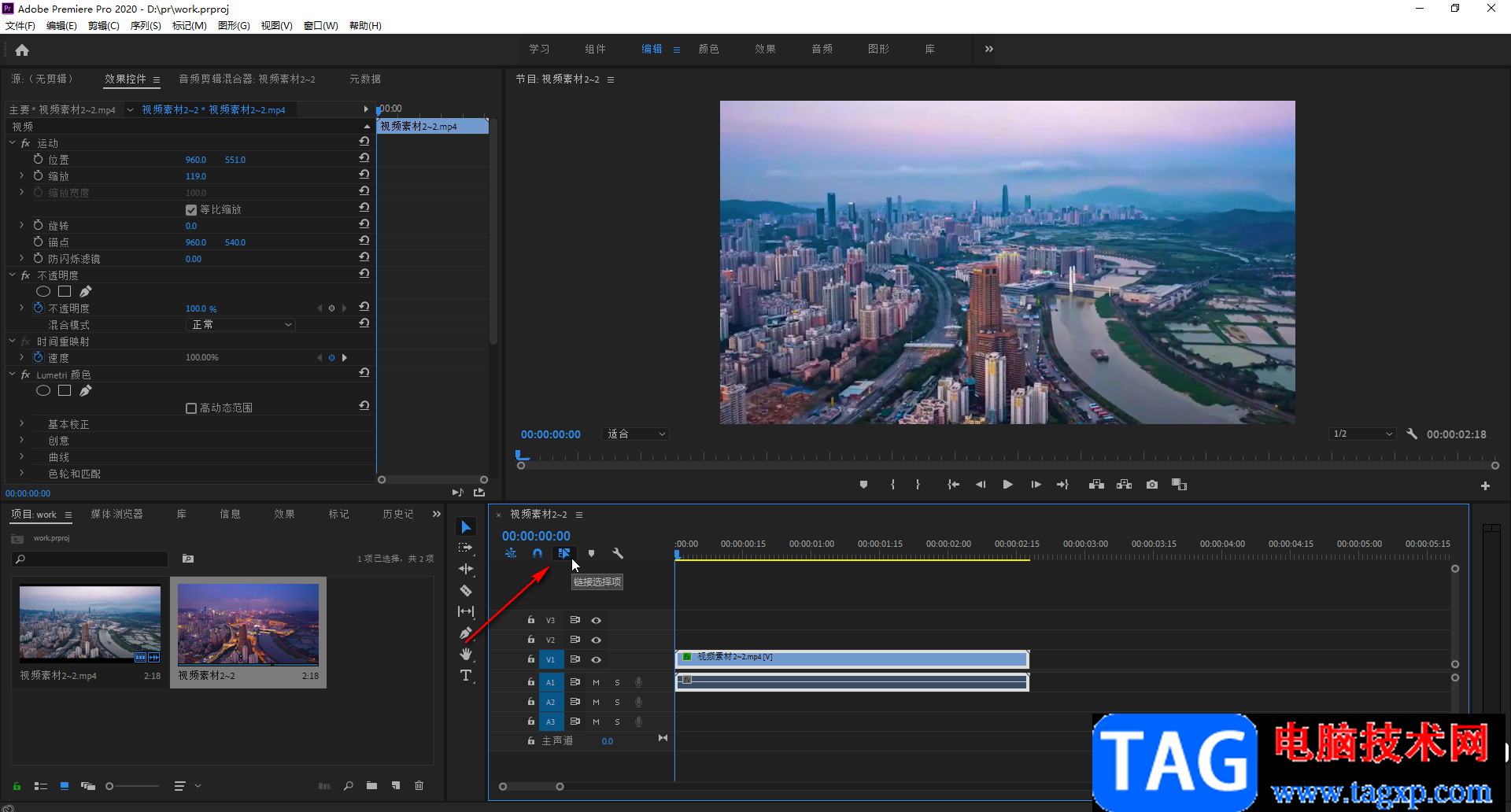Select the Track Select Forward tool

(466, 548)
